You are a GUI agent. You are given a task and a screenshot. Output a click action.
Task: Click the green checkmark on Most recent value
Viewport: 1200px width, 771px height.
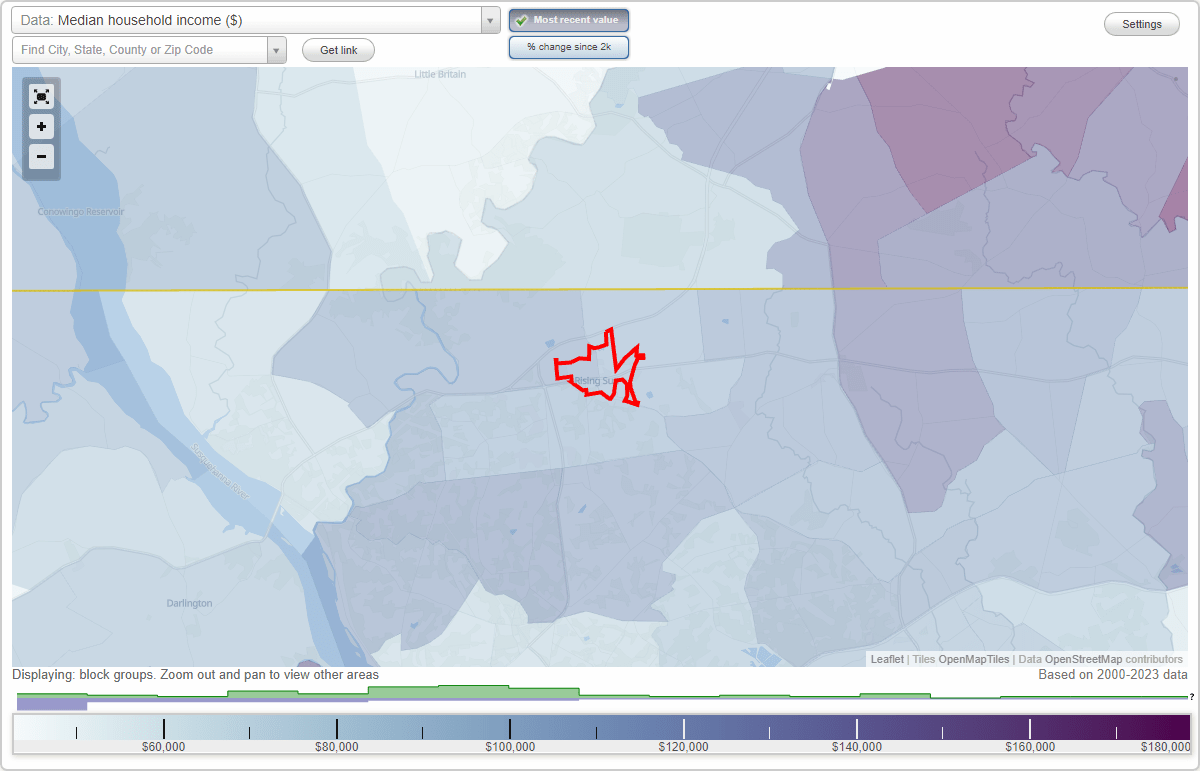click(522, 20)
